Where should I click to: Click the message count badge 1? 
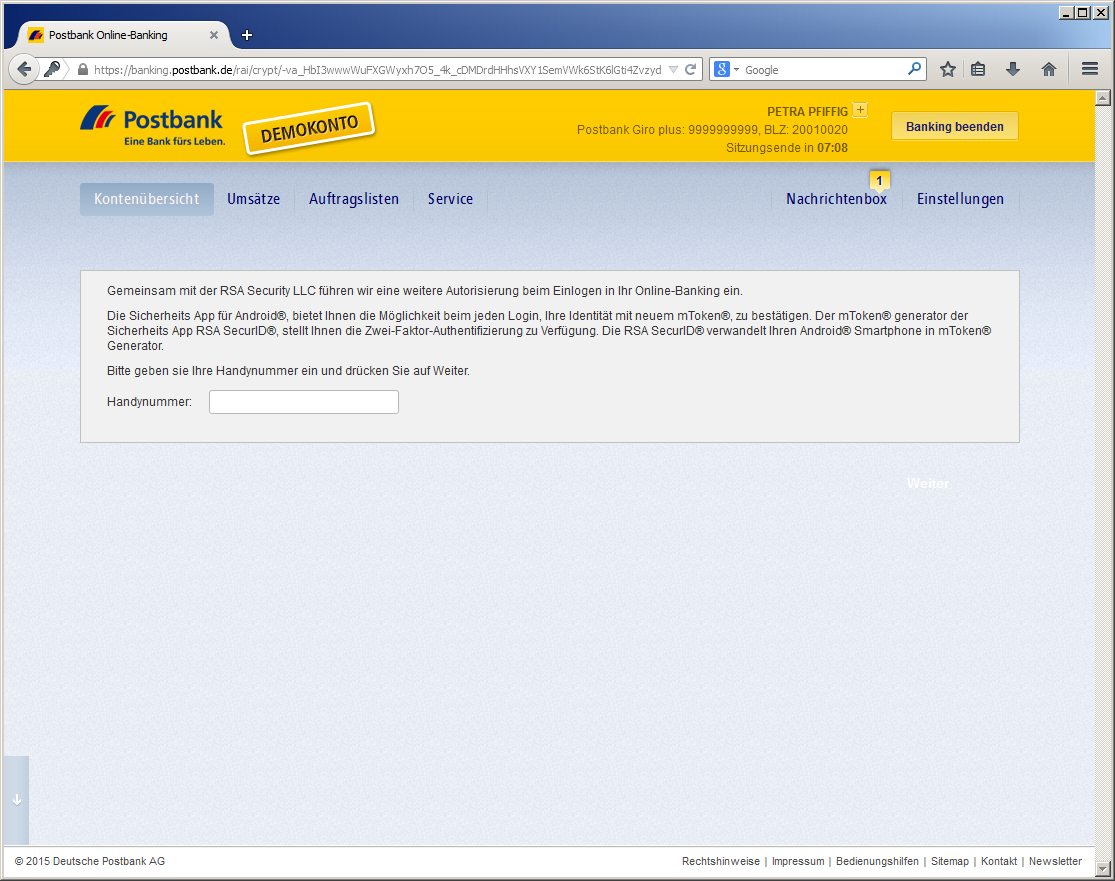879,181
